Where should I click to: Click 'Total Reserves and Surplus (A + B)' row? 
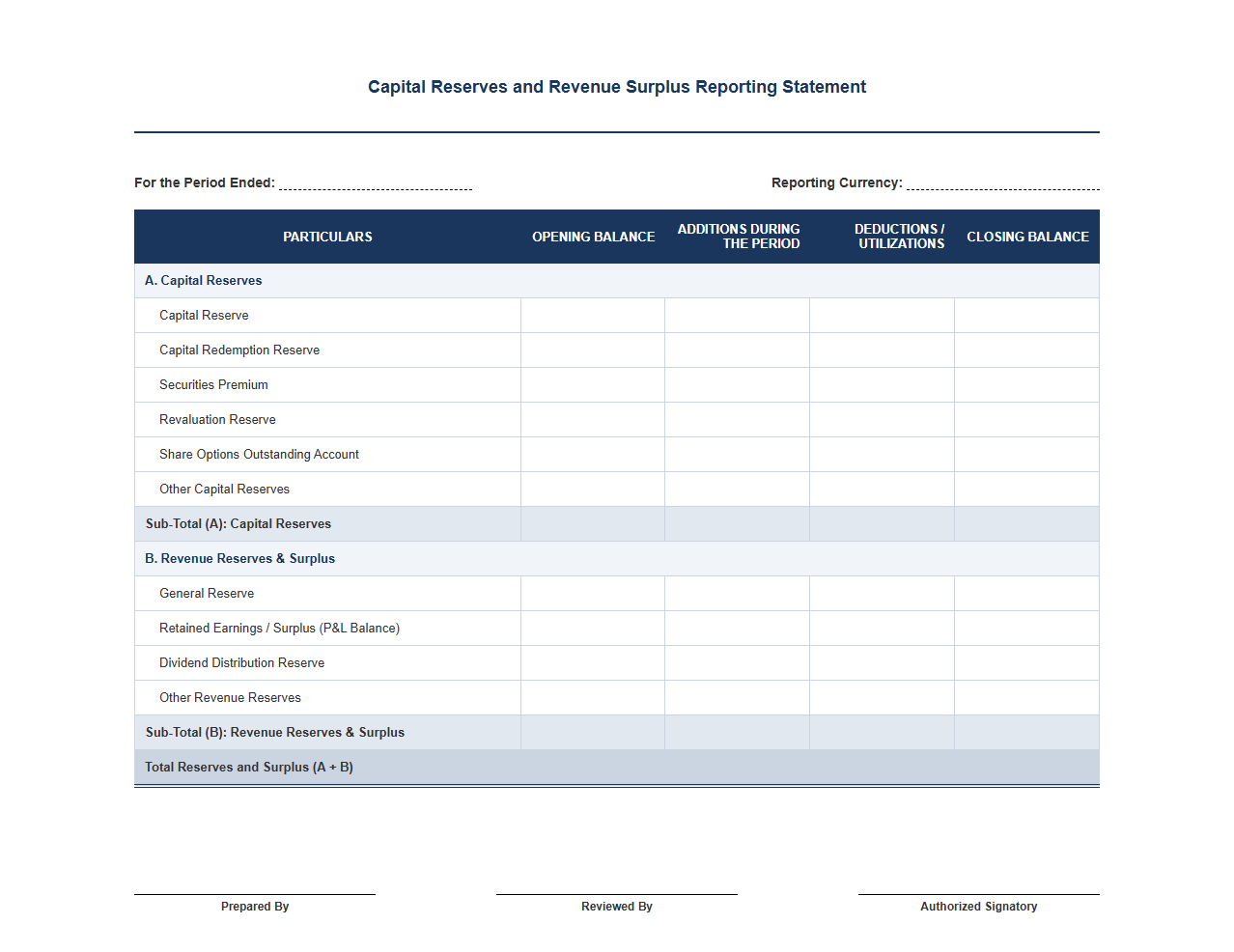[x=617, y=768]
